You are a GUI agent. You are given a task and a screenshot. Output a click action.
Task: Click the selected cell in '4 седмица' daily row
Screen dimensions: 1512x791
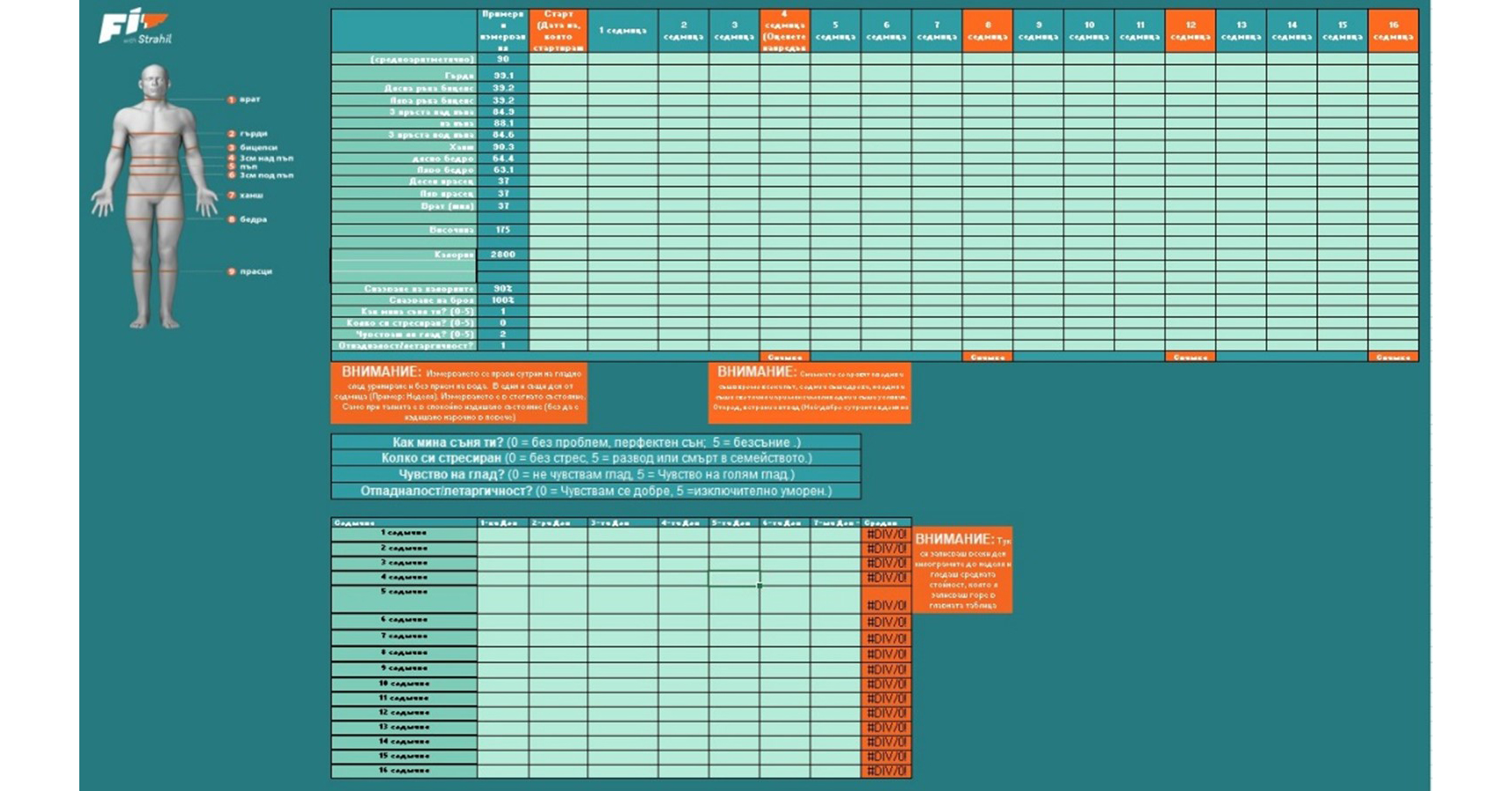click(734, 578)
